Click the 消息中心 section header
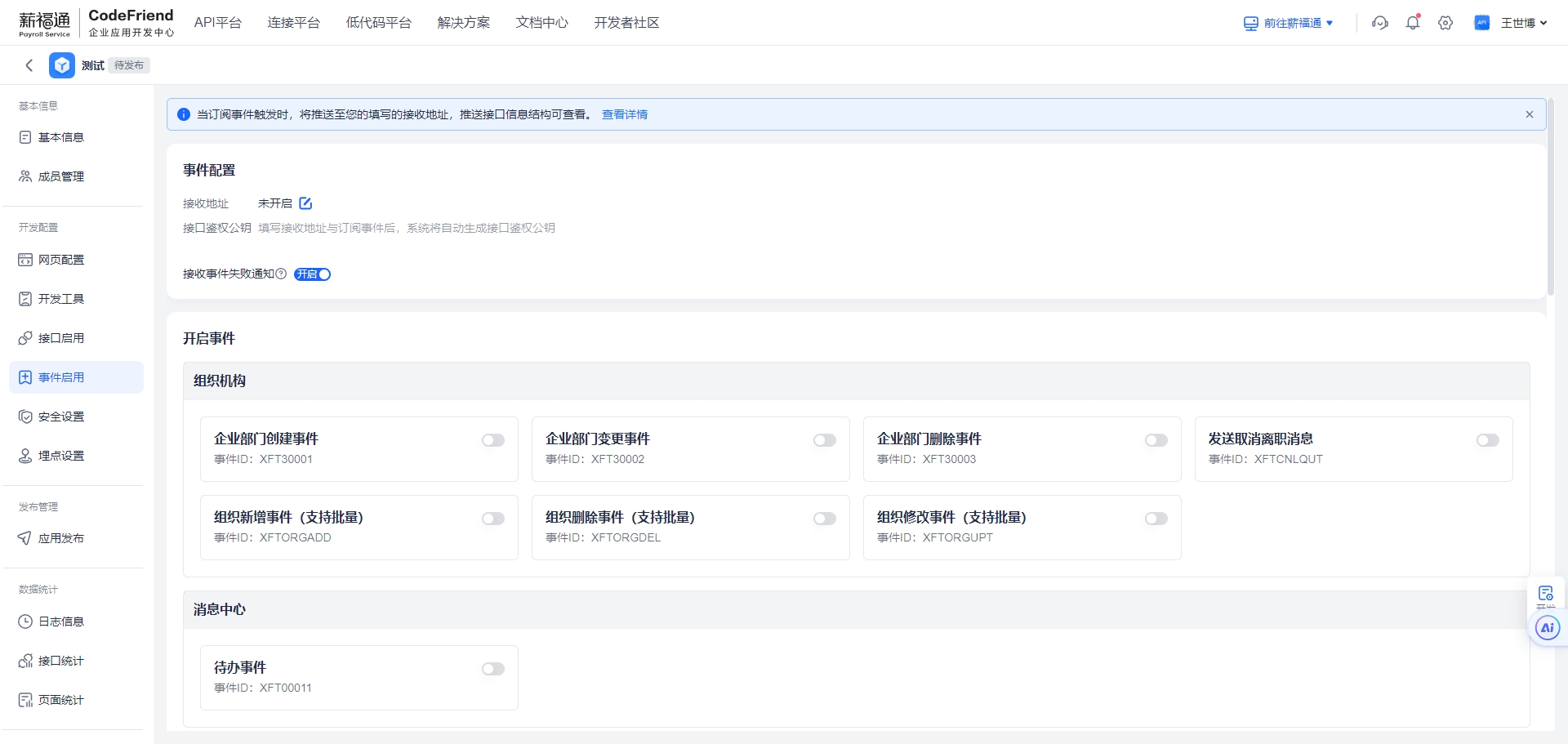The width and height of the screenshot is (1568, 744). point(856,609)
